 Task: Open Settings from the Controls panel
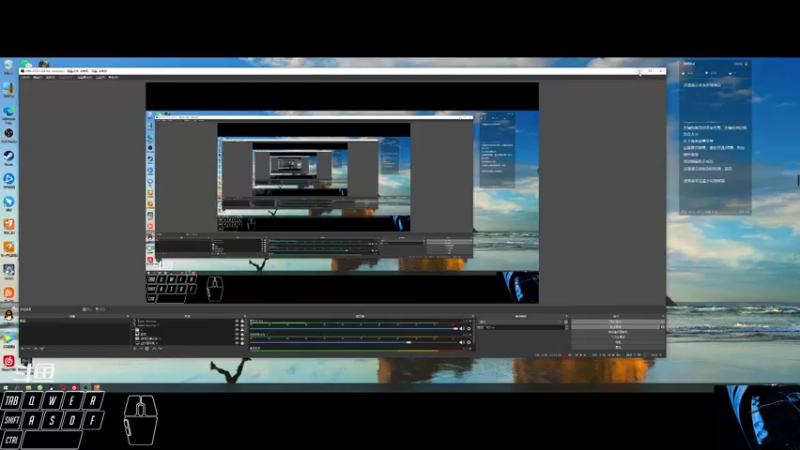[x=618, y=342]
